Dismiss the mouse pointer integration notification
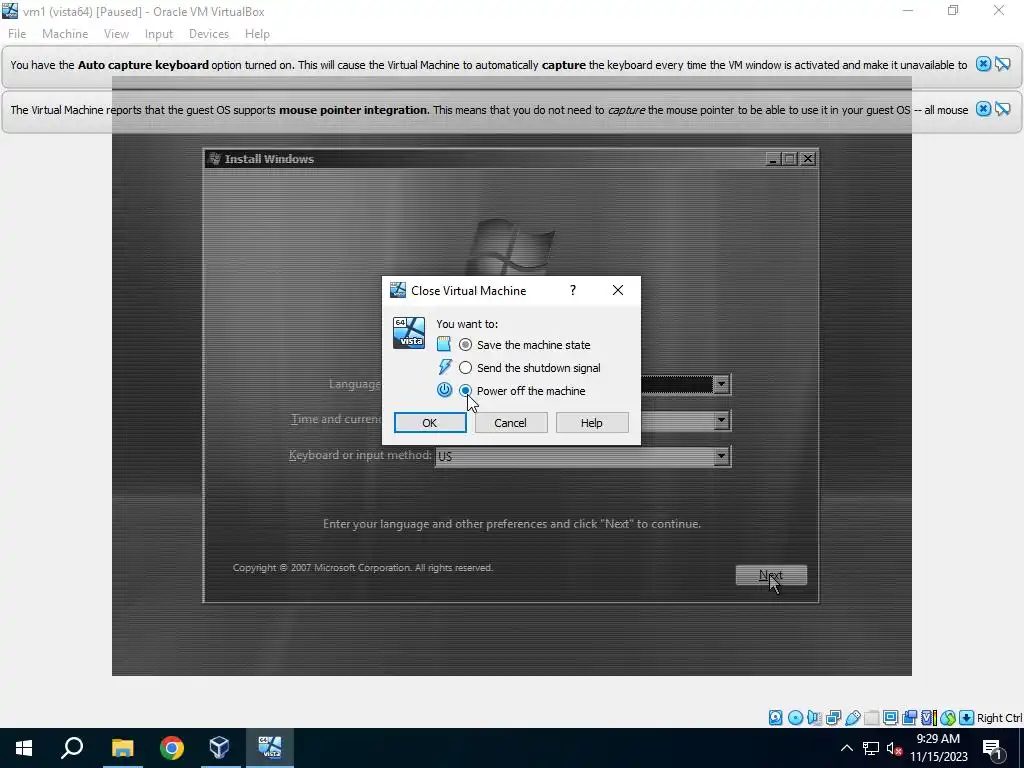 (x=983, y=109)
